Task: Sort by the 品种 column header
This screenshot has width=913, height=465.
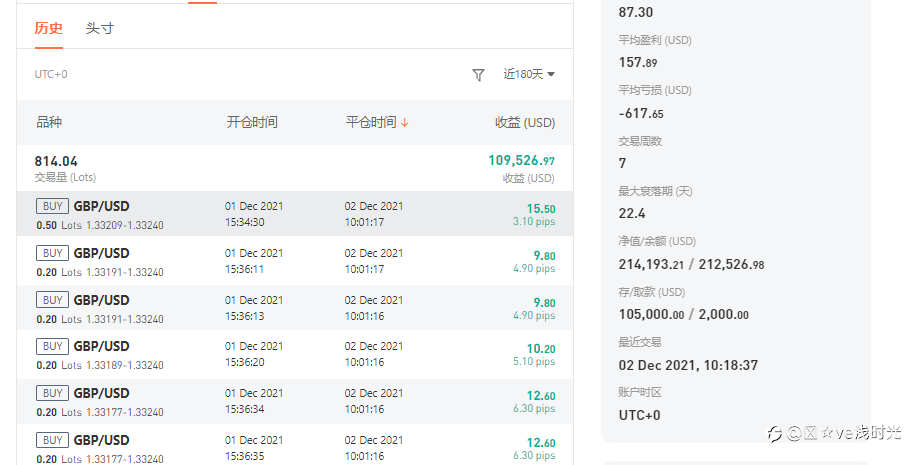Action: [49, 122]
